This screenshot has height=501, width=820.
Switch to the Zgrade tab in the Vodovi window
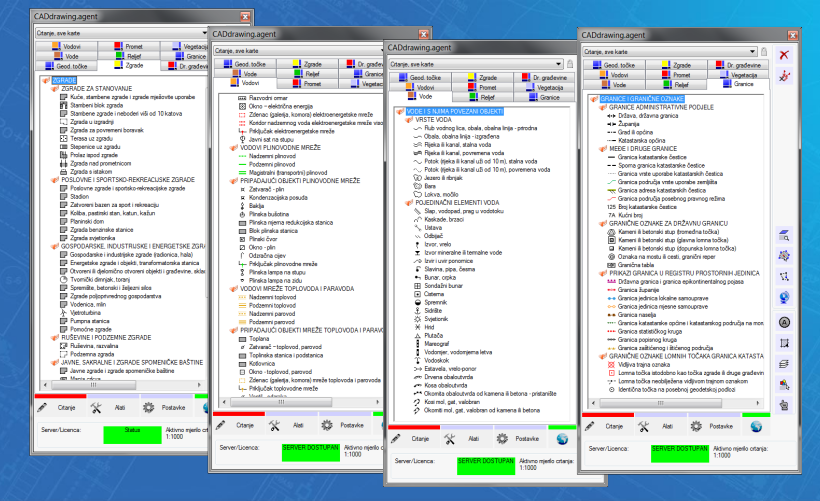[x=308, y=64]
